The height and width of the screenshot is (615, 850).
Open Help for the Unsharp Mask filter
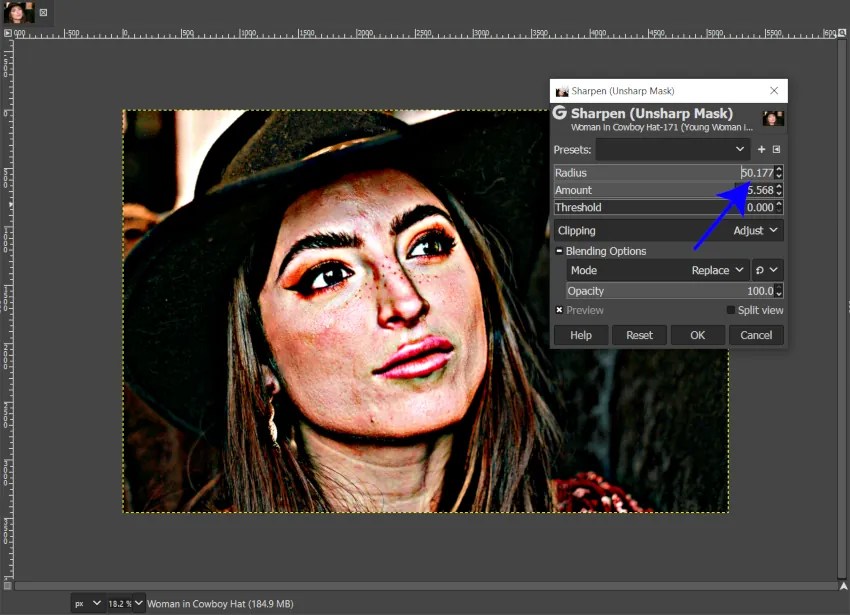(580, 335)
